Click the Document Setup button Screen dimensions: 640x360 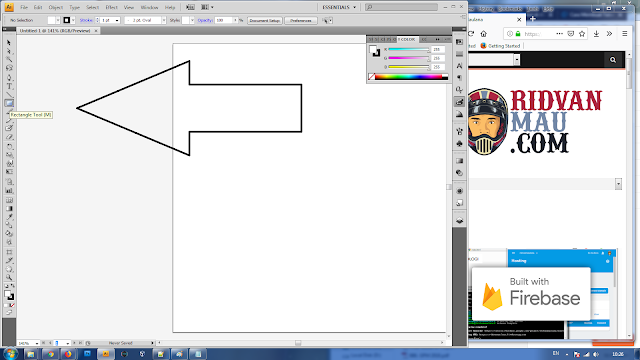point(265,20)
